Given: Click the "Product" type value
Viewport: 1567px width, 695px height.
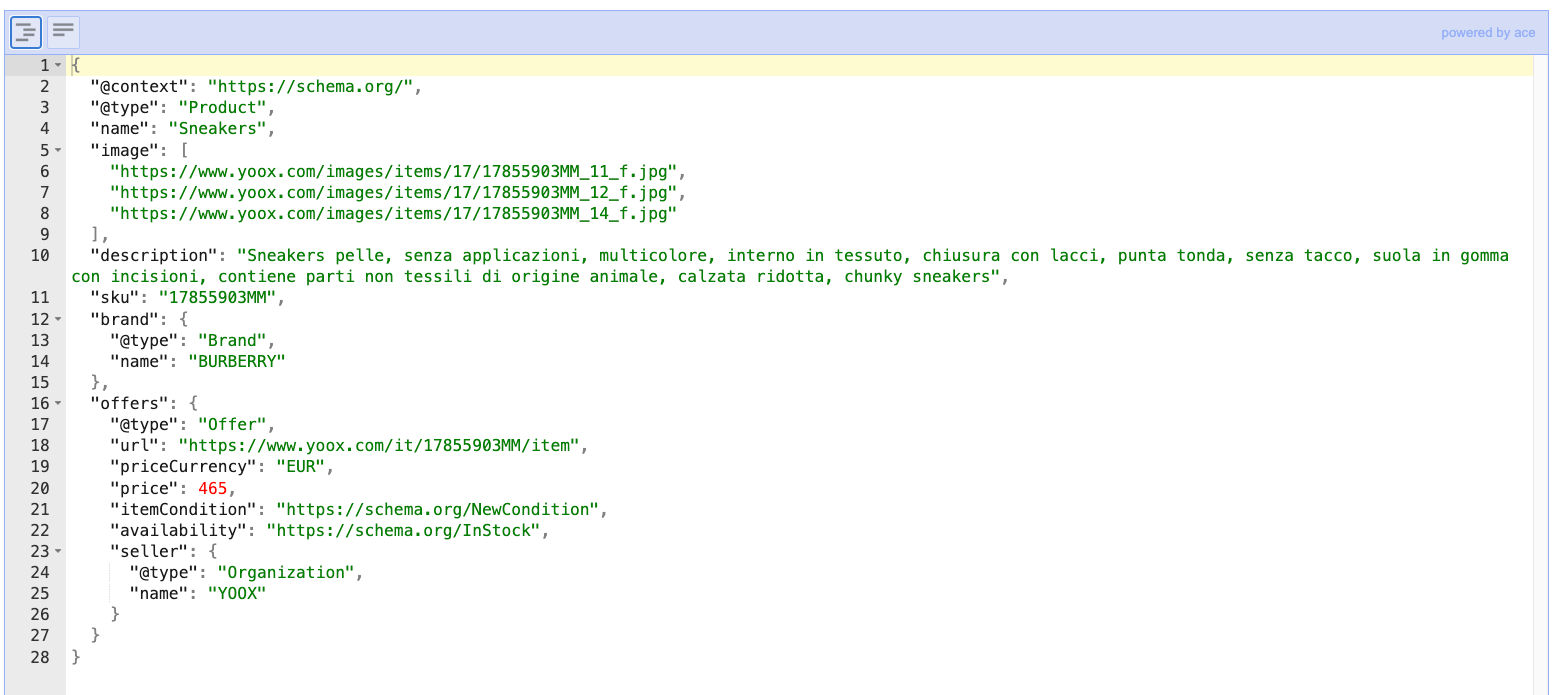Looking at the screenshot, I should coord(222,107).
